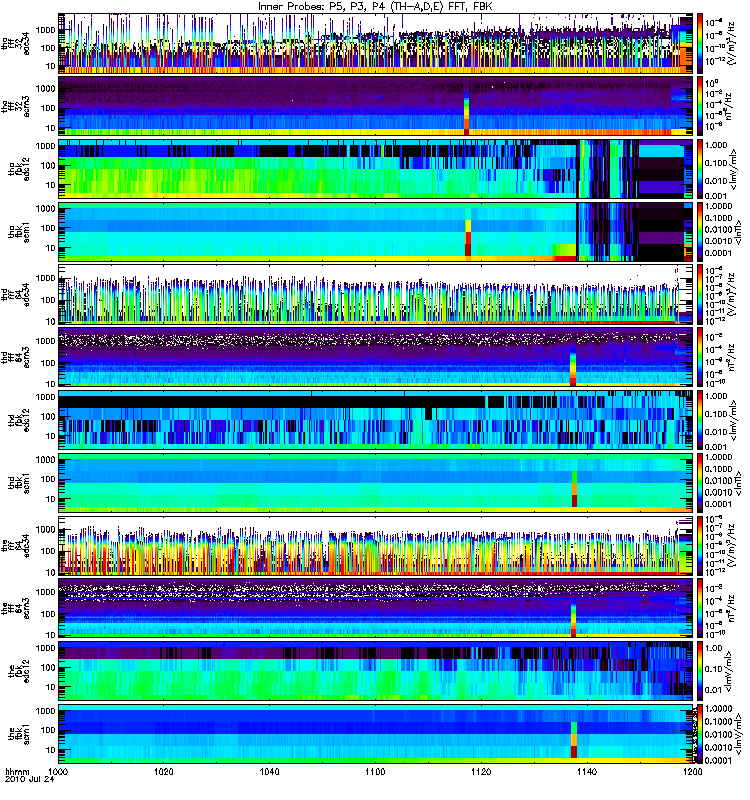Select the 'tha fff 32 edc34' panel label
This screenshot has width=750, height=800.
[x=16, y=44]
